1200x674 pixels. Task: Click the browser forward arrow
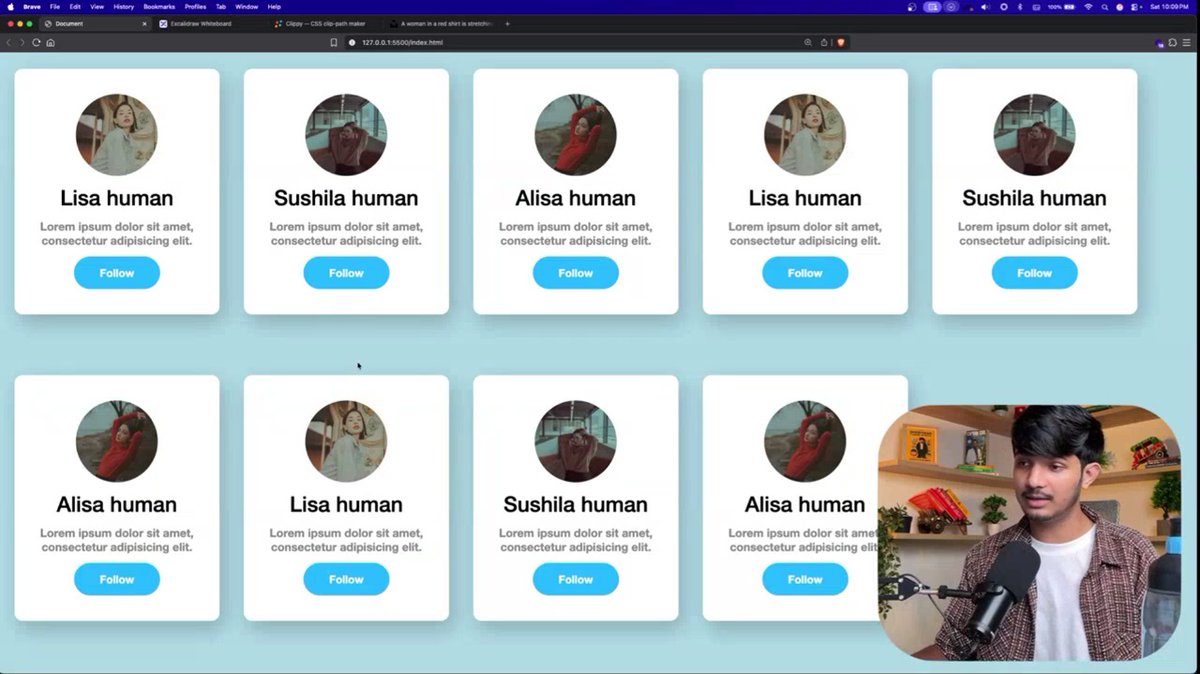tap(22, 42)
